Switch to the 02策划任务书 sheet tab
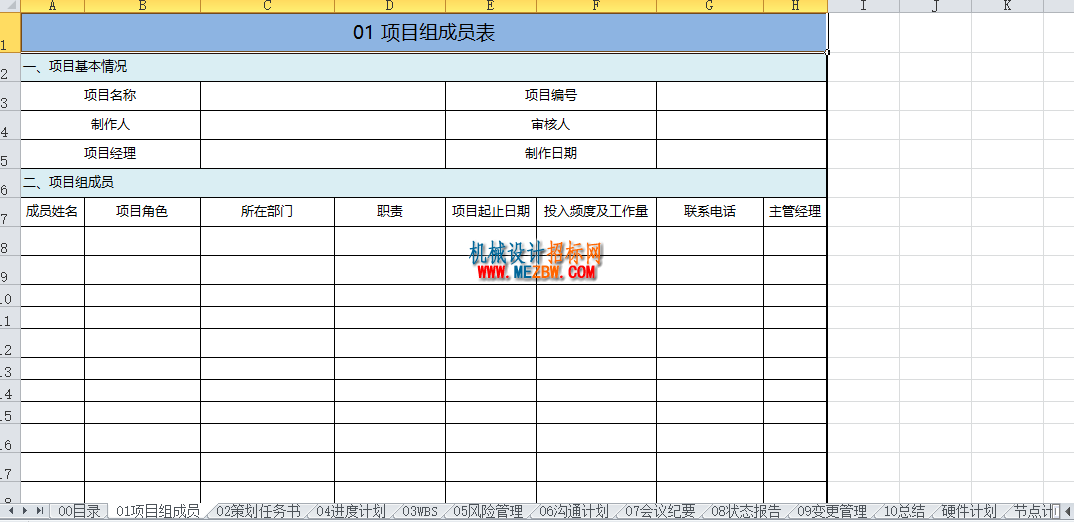The height and width of the screenshot is (522, 1074). pos(258,511)
